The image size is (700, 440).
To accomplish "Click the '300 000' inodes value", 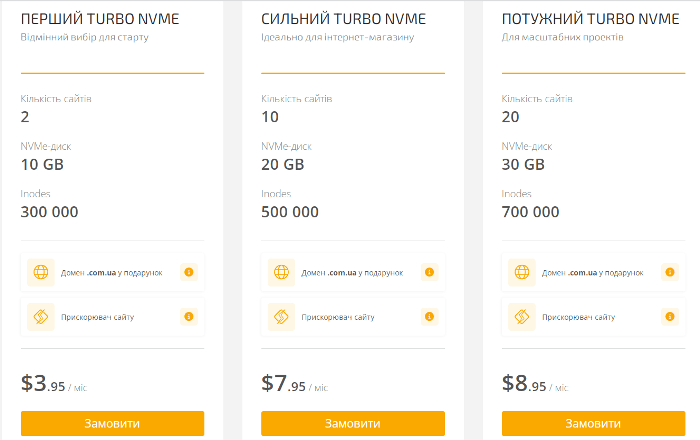I will pyautogui.click(x=50, y=212).
